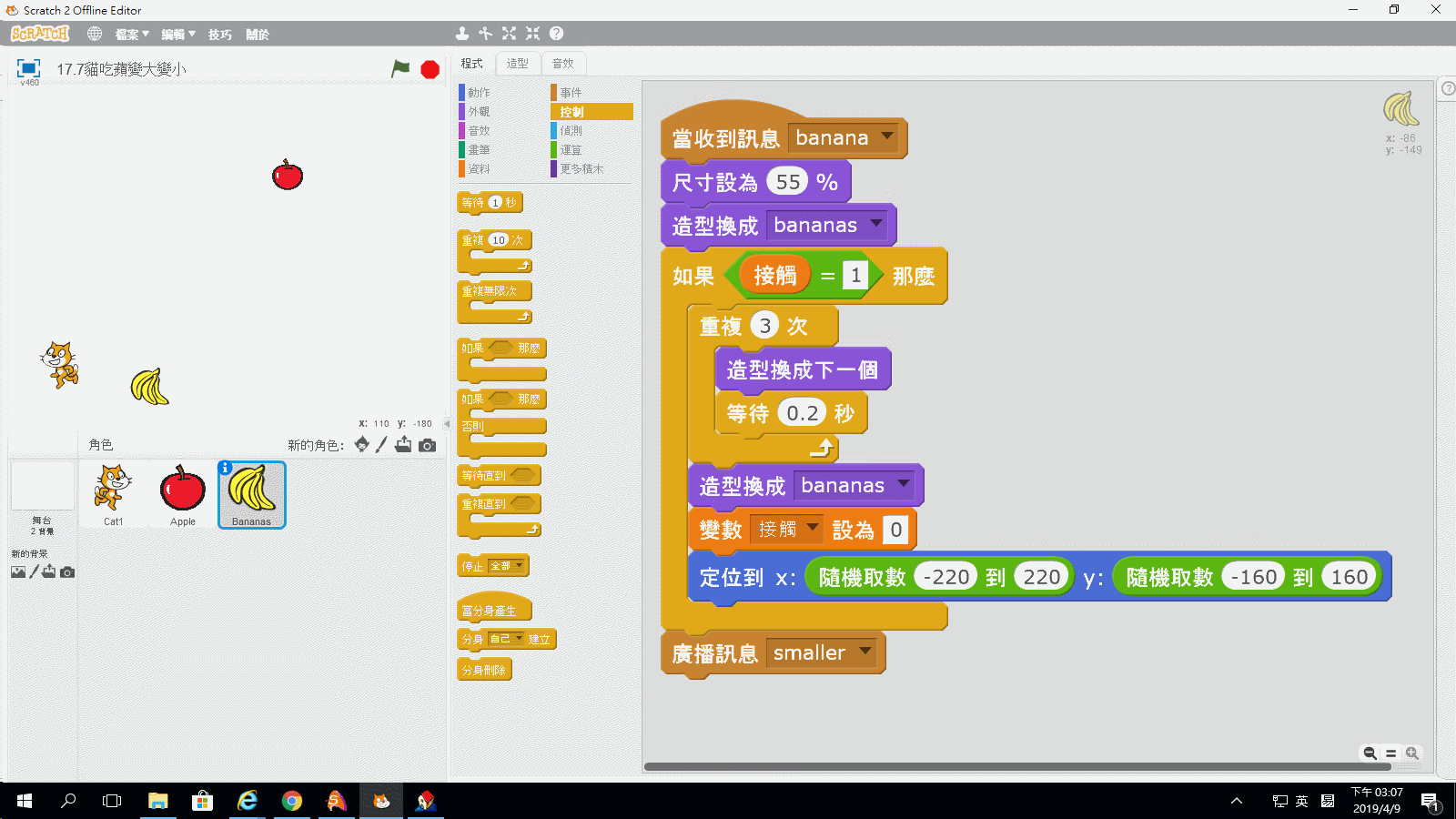Select the 事件 block category
The width and height of the screenshot is (1456, 819).
591,93
